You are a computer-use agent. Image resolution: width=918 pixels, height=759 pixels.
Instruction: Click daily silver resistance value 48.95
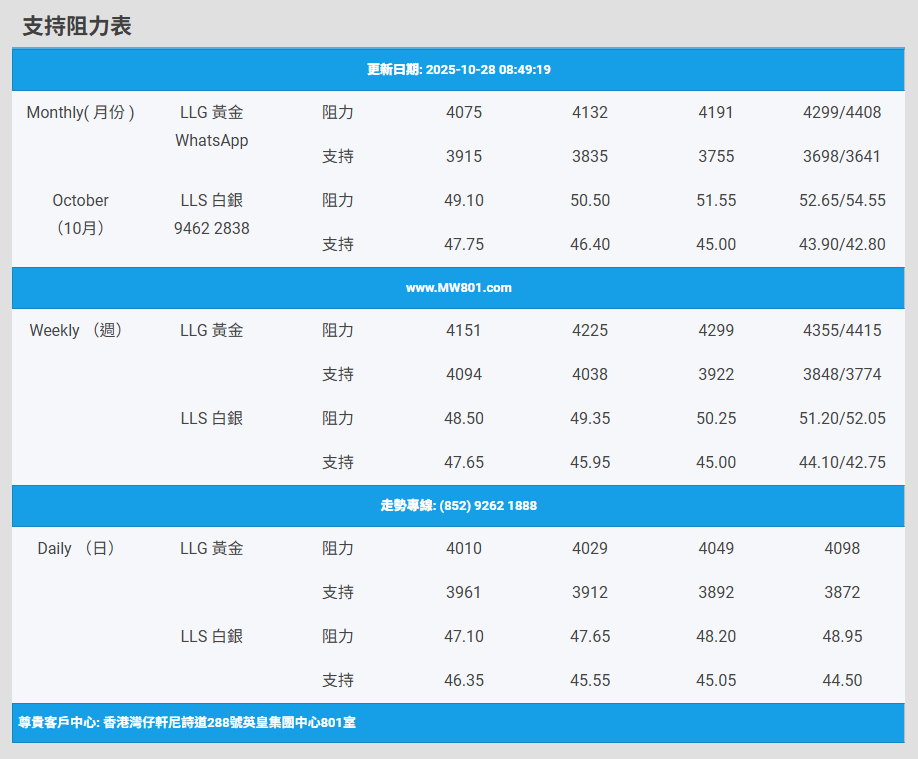(x=842, y=637)
